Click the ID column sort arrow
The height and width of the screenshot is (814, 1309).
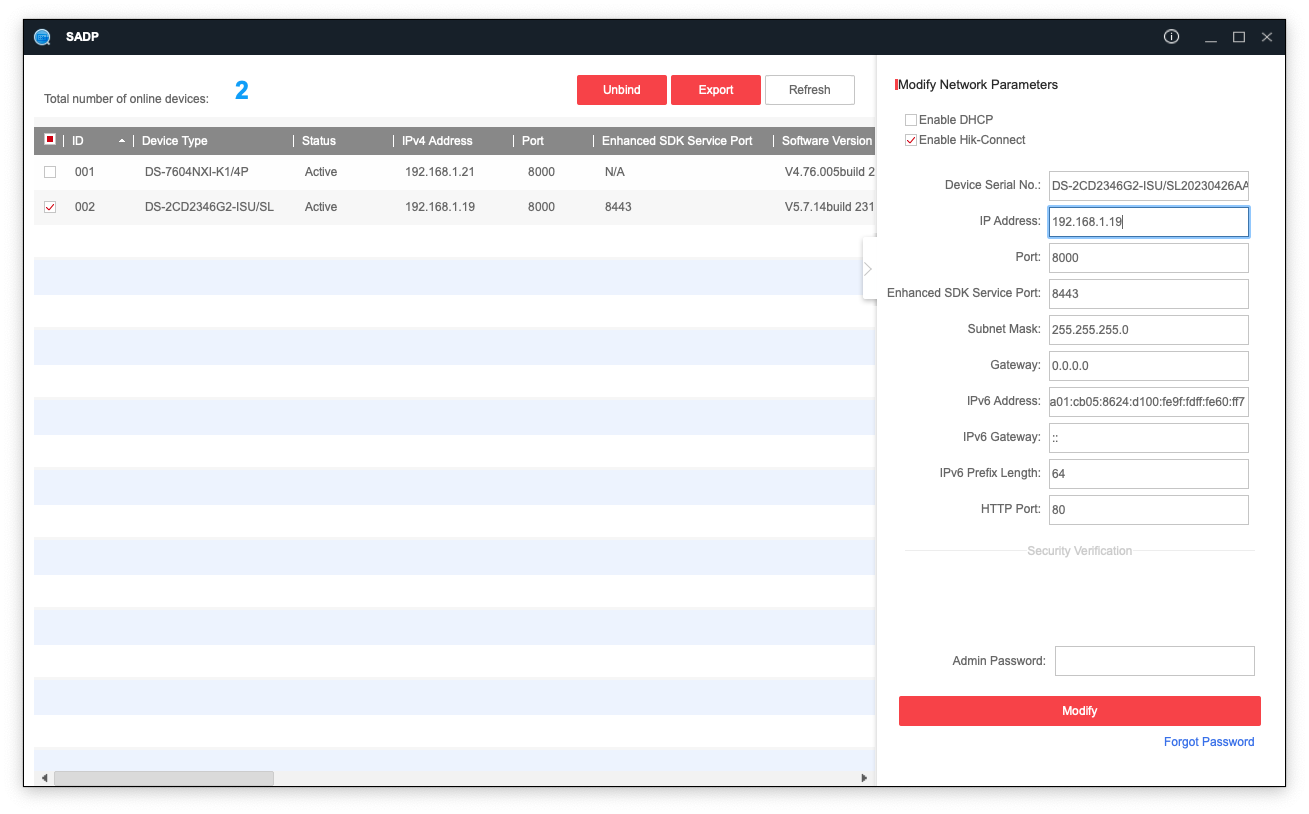(122, 141)
